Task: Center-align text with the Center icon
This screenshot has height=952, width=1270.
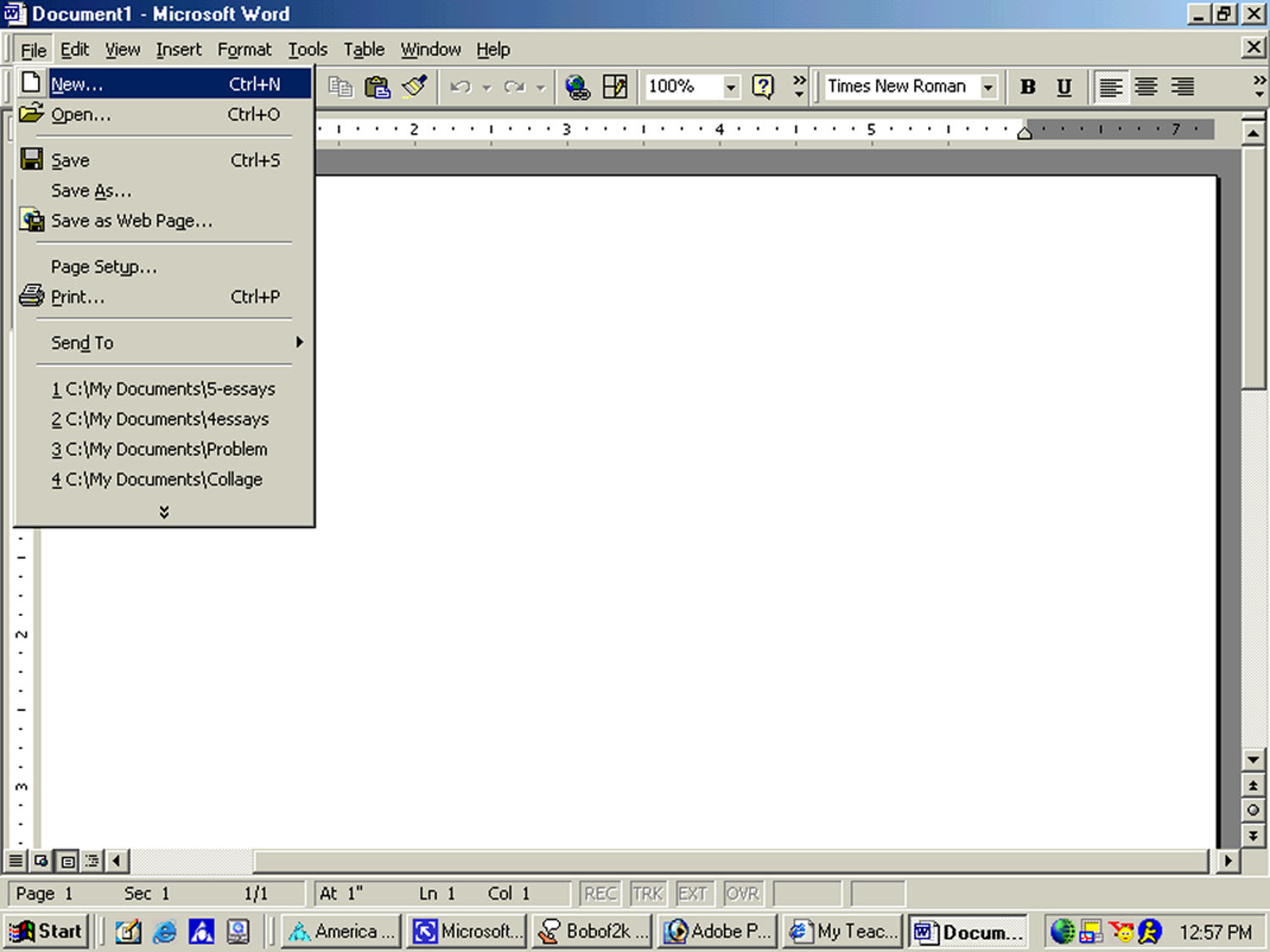Action: [1146, 86]
